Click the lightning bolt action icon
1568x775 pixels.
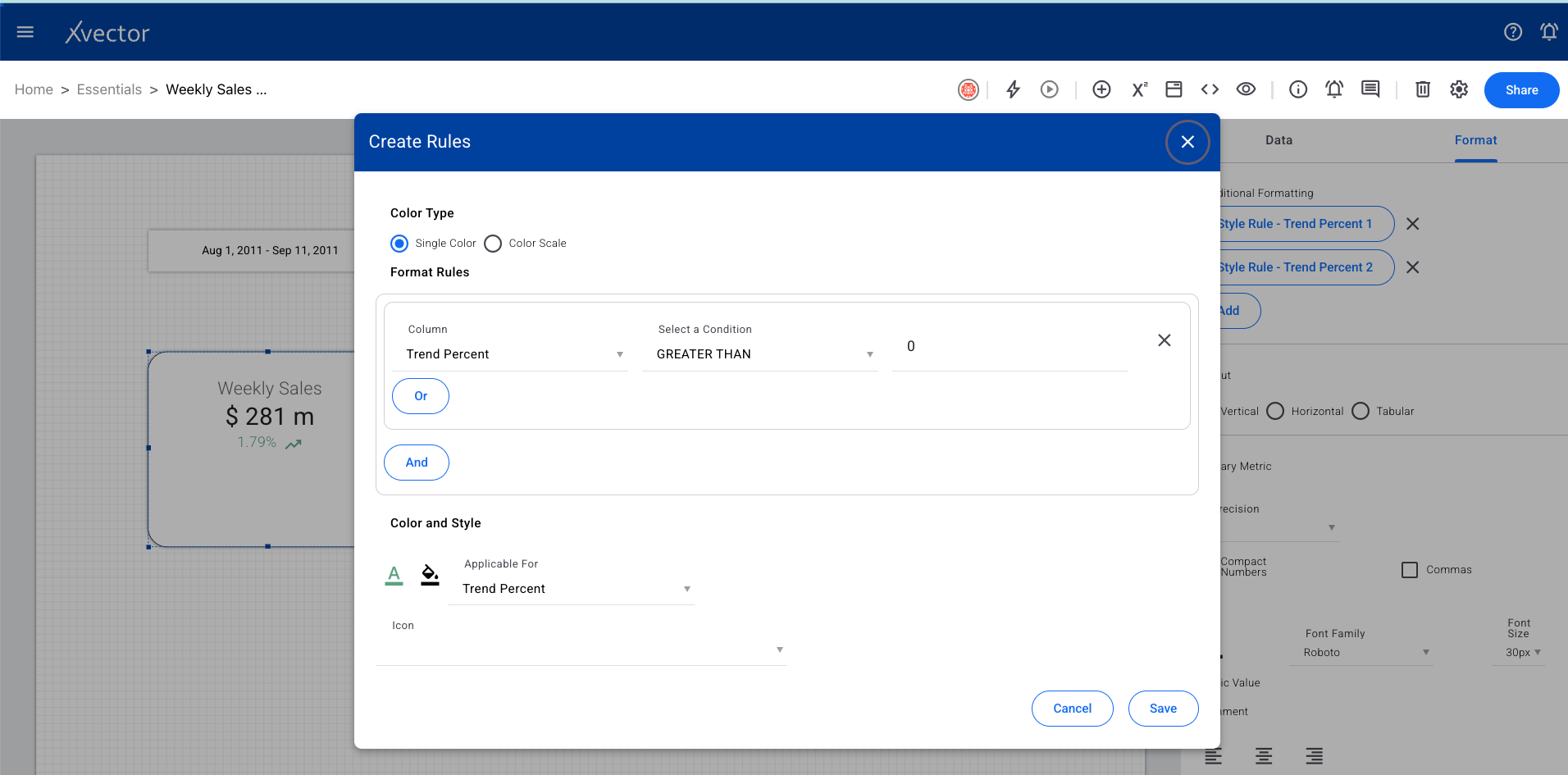[1014, 89]
